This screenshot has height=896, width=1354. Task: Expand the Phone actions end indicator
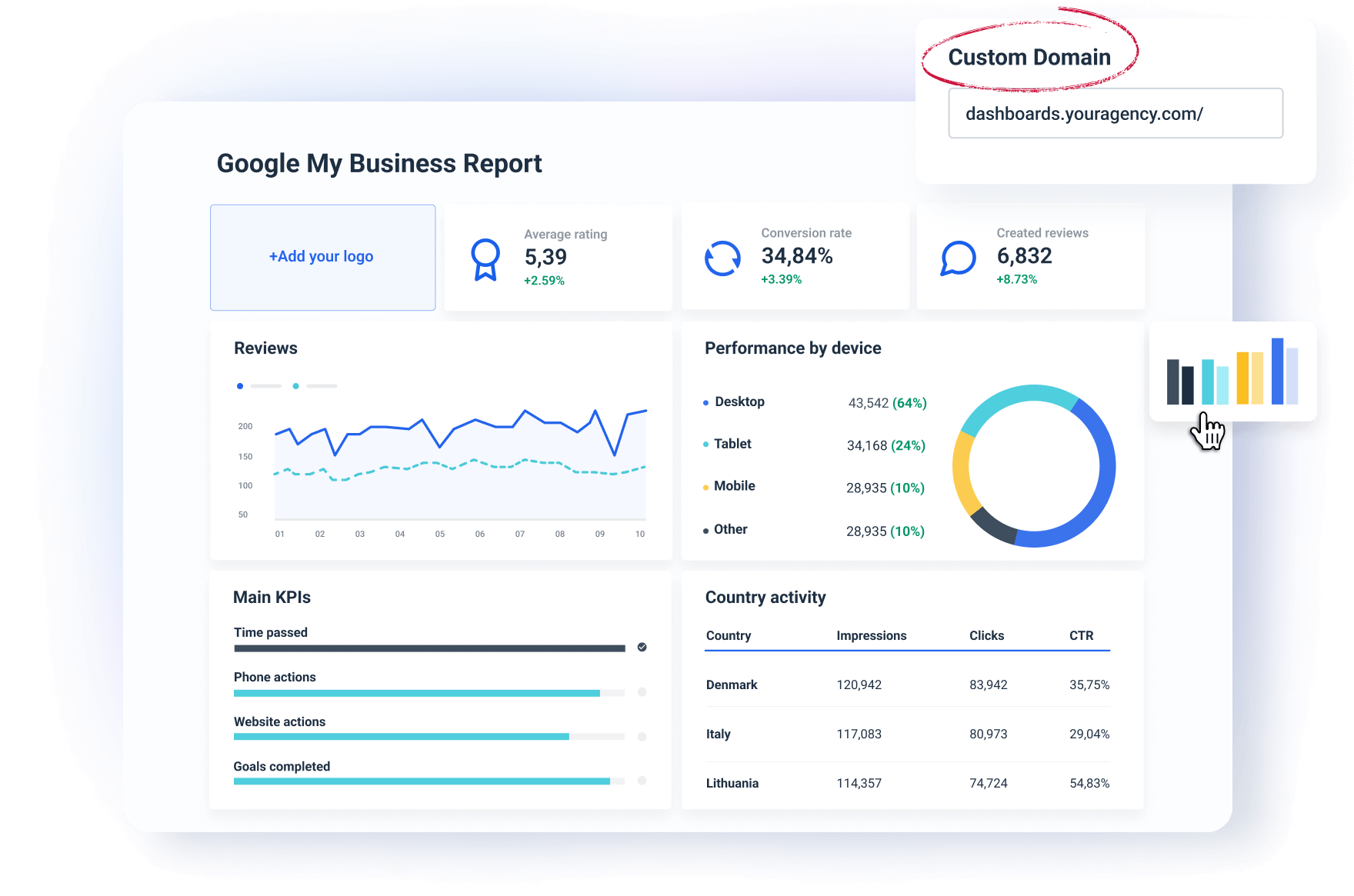tap(642, 692)
